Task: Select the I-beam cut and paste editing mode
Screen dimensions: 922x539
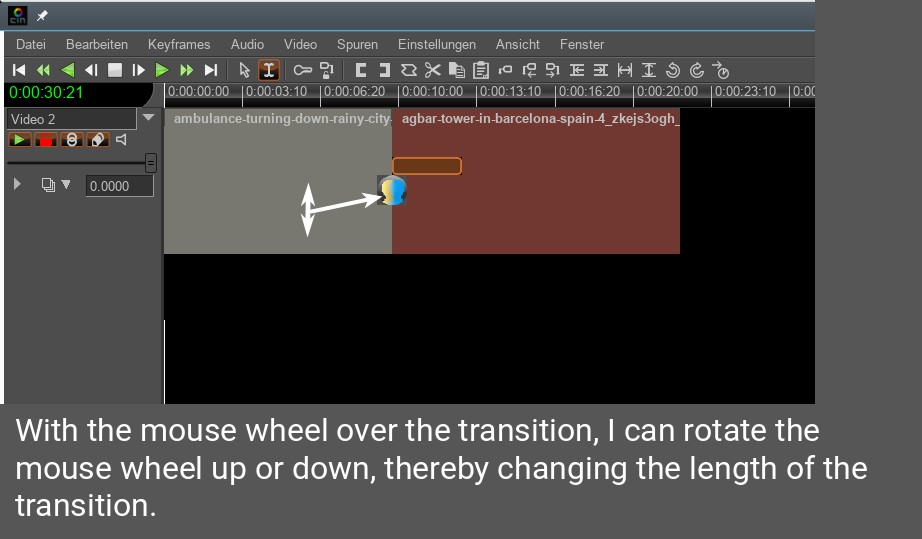Action: (268, 70)
